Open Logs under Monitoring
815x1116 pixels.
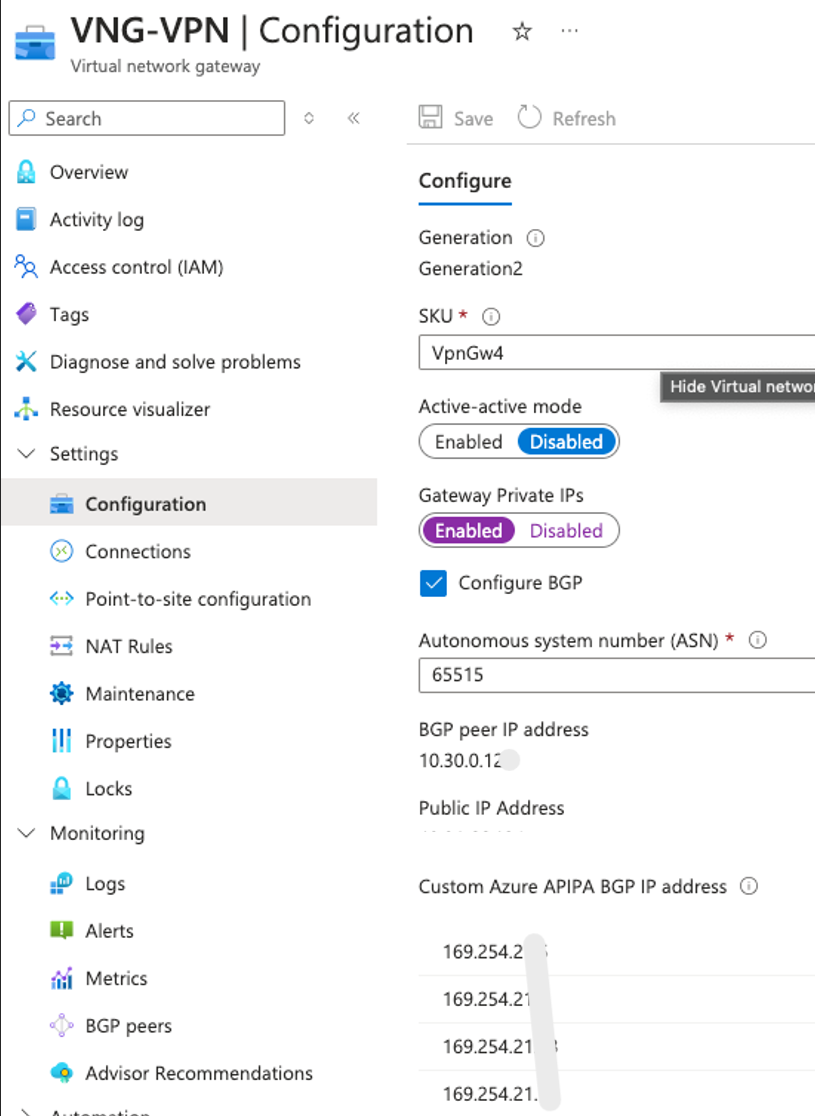coord(105,884)
